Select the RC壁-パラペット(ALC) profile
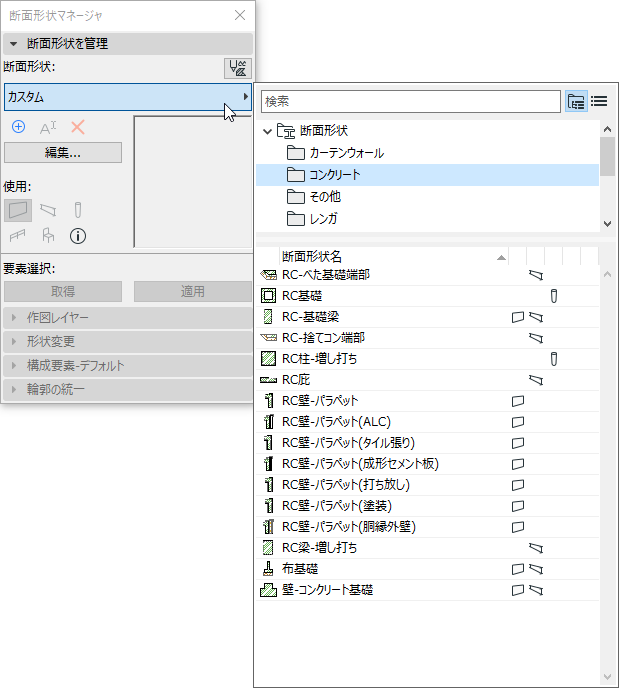619x688 pixels. (x=427, y=422)
